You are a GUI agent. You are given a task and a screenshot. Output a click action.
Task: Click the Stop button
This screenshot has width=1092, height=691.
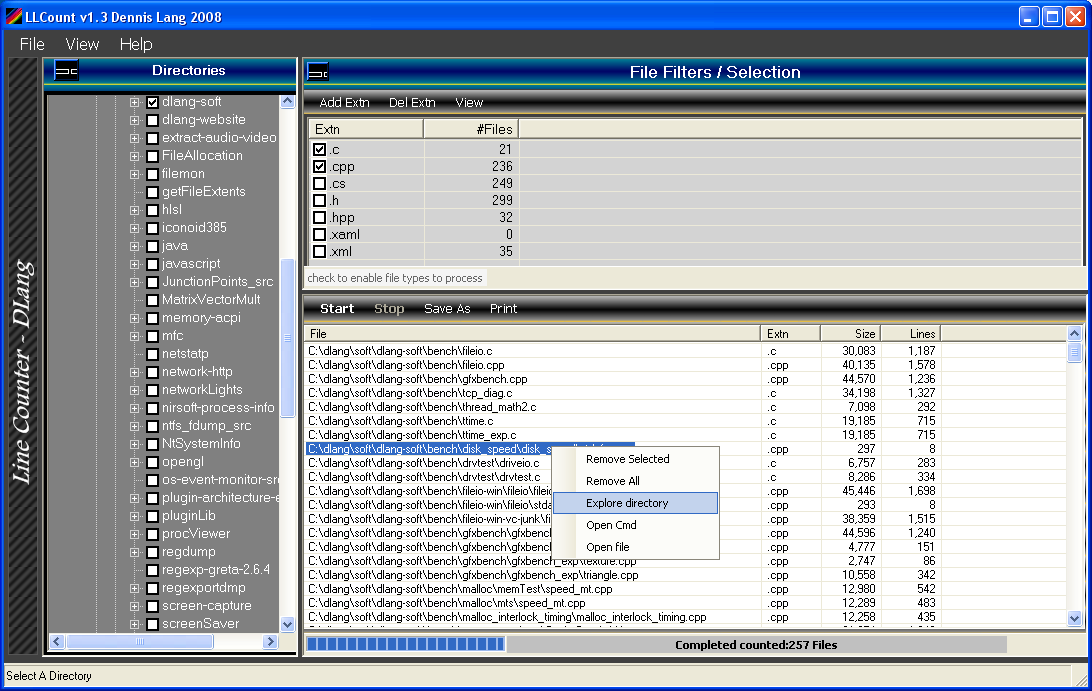click(389, 309)
